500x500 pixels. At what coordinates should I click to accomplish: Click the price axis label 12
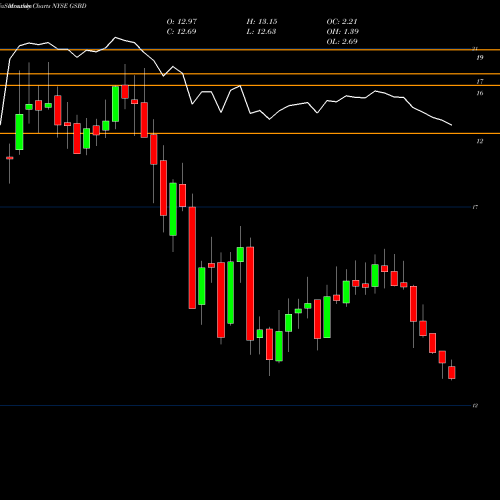(x=480, y=141)
